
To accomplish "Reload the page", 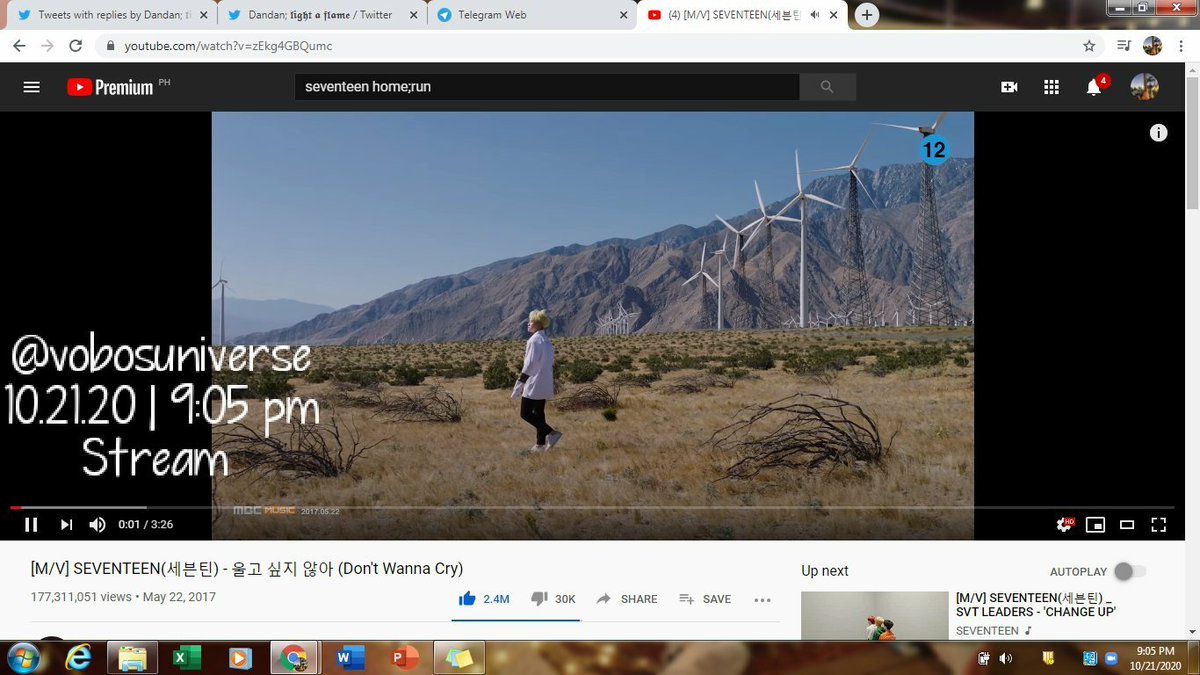I will (x=75, y=45).
